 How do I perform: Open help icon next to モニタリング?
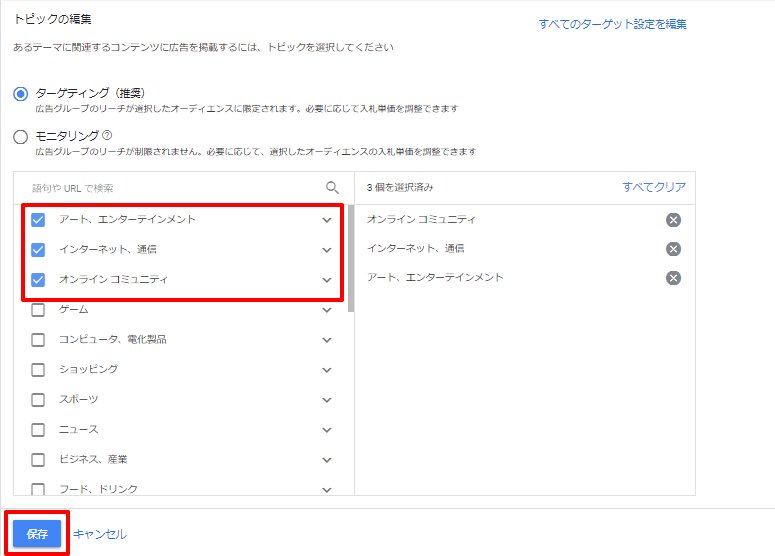(x=107, y=135)
